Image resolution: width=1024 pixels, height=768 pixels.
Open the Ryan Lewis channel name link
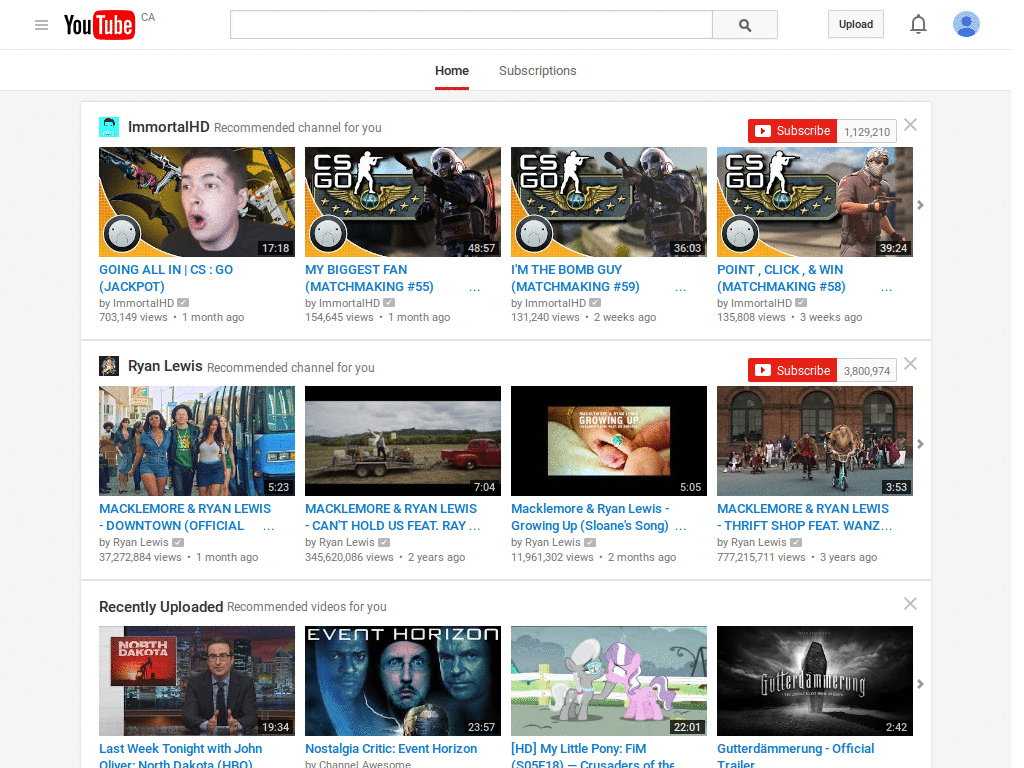(x=165, y=366)
